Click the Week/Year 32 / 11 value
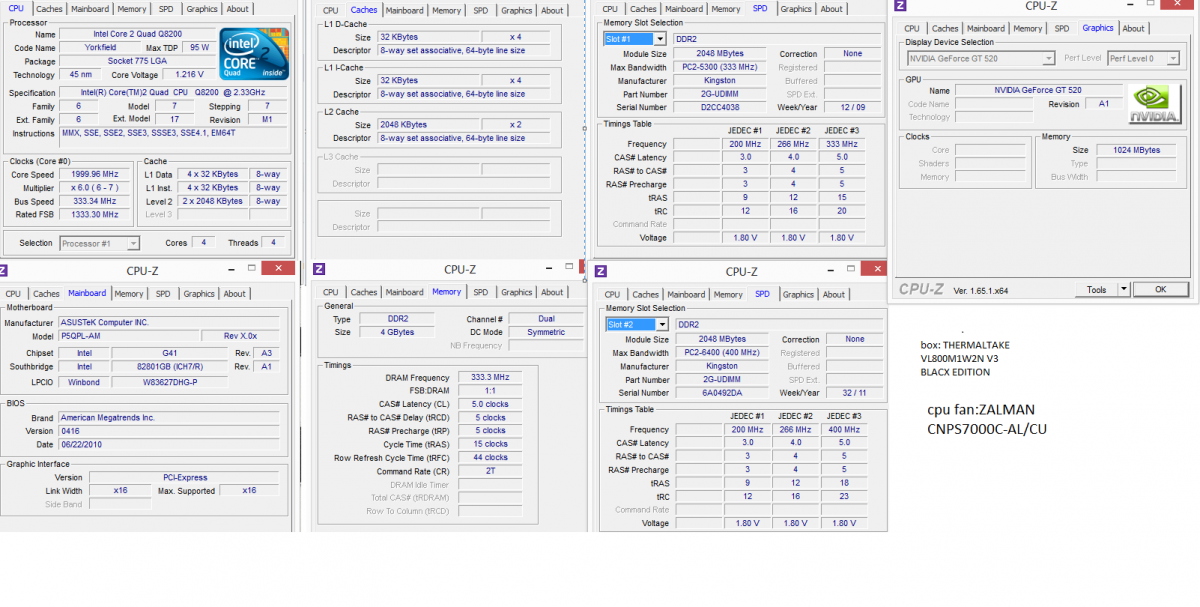Viewport: 1200px width, 607px height. tap(854, 393)
